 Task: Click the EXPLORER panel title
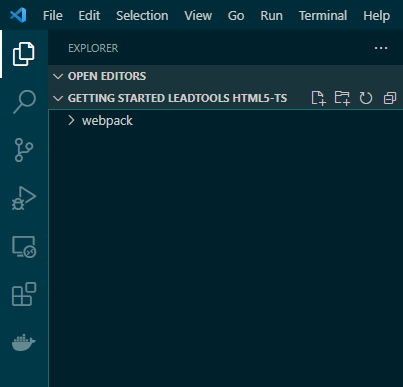point(93,48)
